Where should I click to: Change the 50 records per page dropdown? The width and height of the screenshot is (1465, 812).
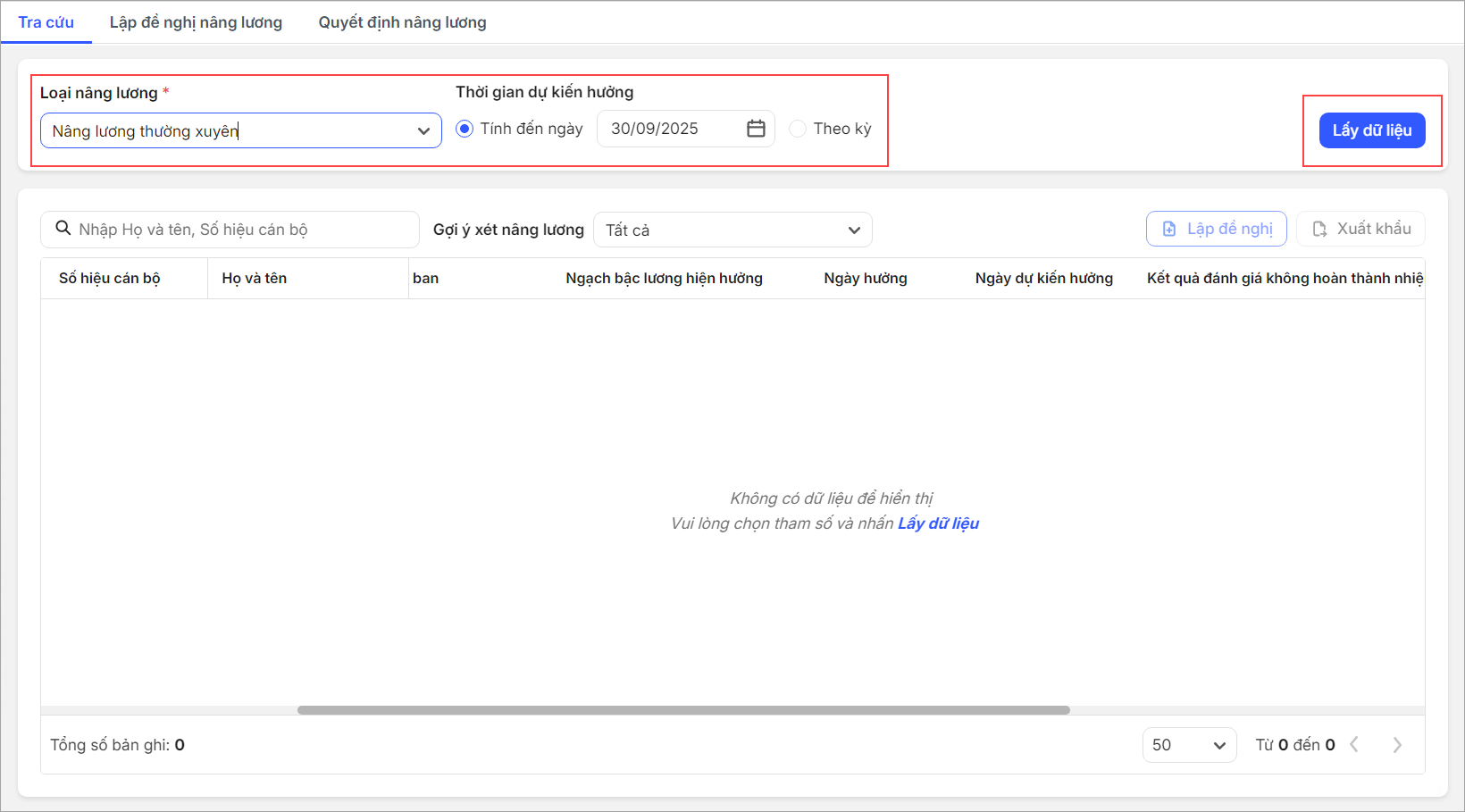pos(1189,745)
